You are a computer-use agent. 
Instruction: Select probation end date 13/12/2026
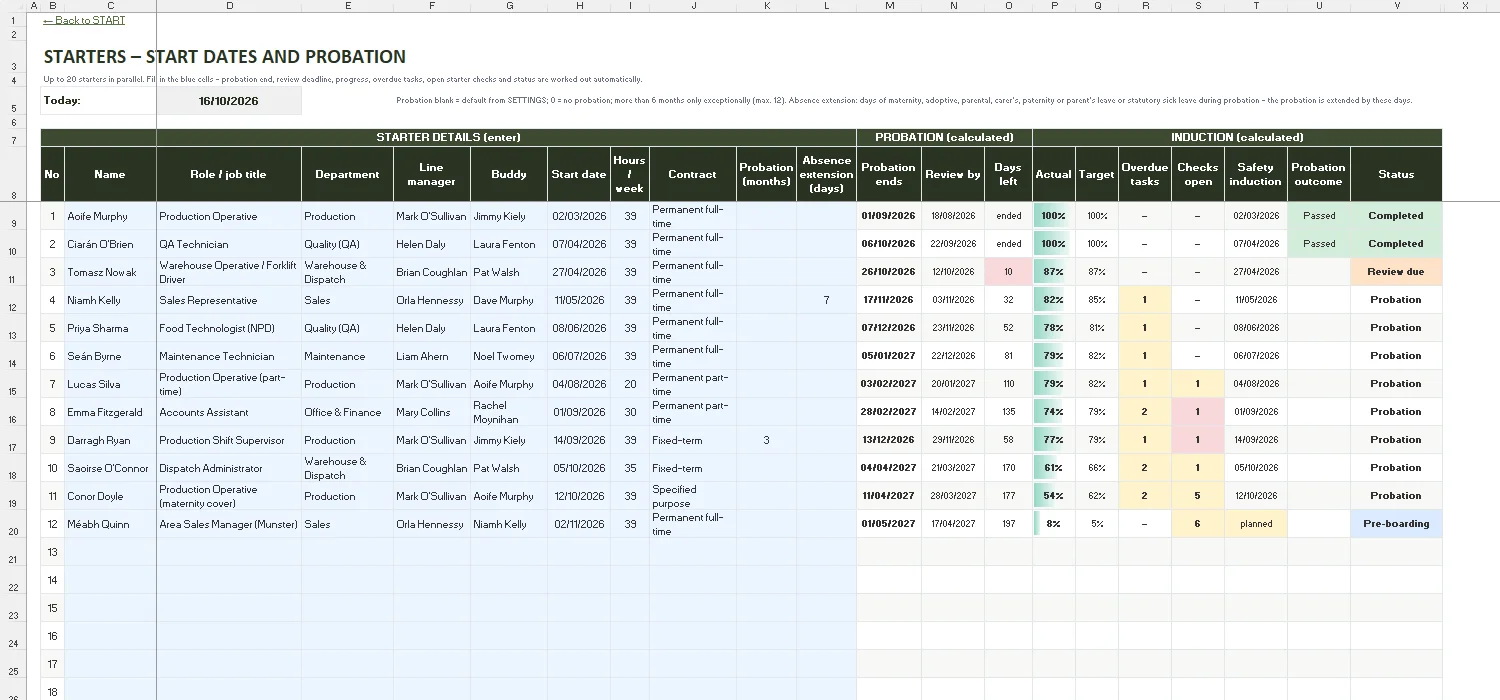tap(888, 440)
